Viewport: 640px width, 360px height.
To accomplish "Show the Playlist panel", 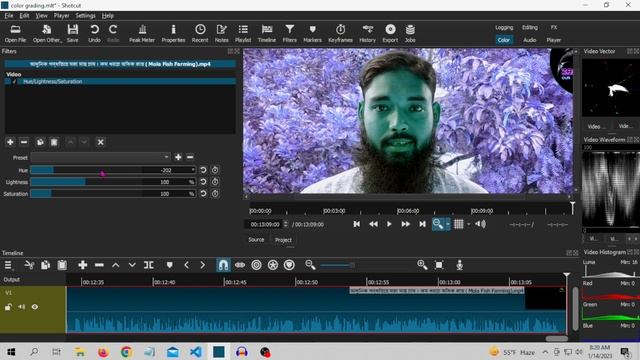I will click(x=243, y=33).
